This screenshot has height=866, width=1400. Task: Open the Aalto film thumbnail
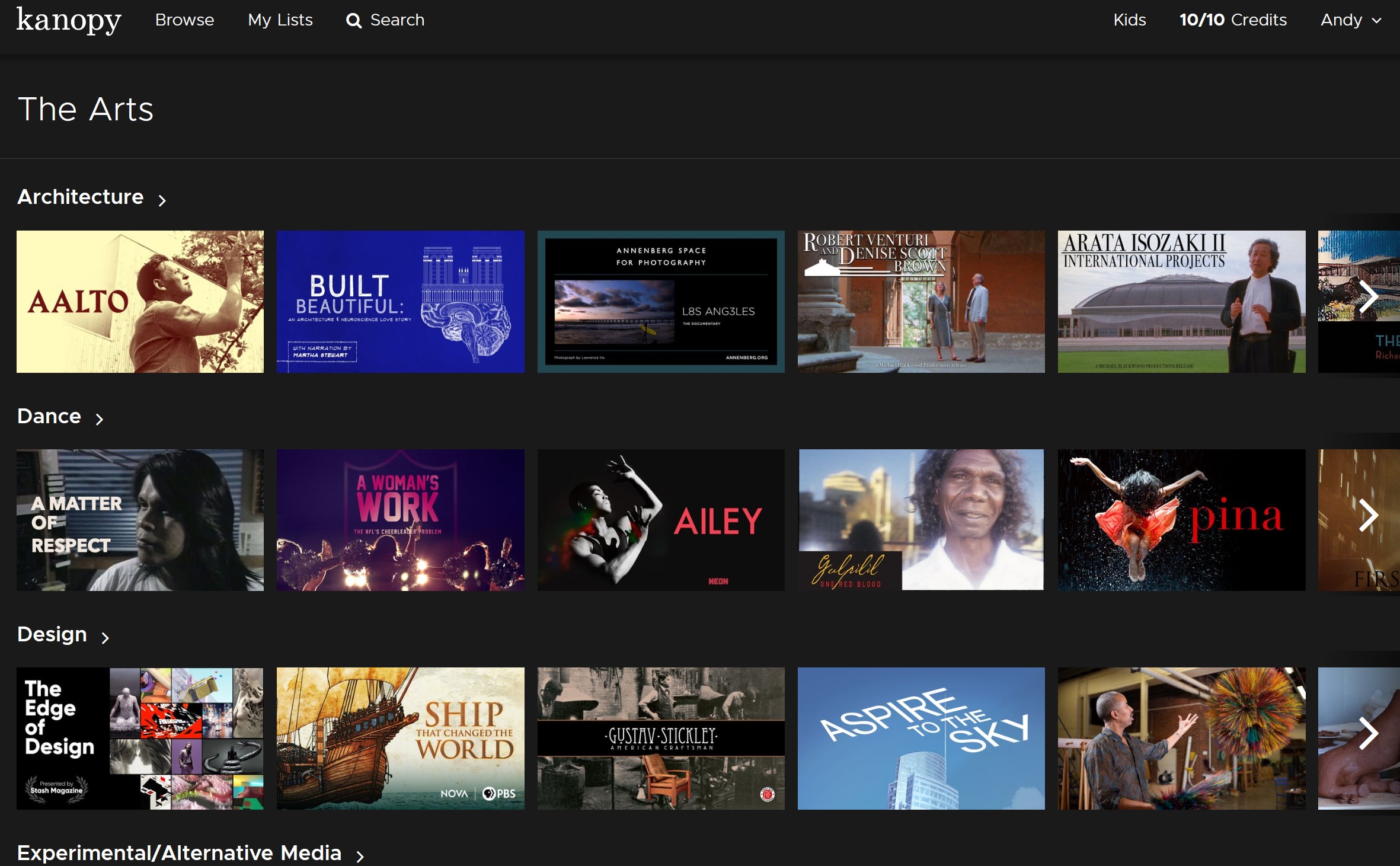[x=140, y=302]
